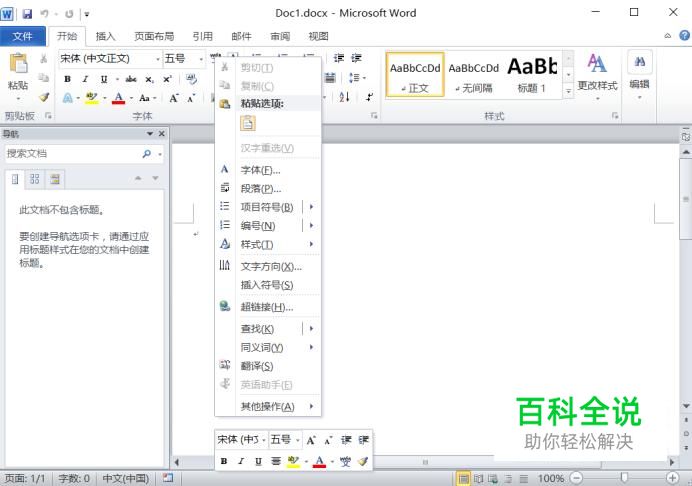Click the zoom in plus button

(672, 478)
